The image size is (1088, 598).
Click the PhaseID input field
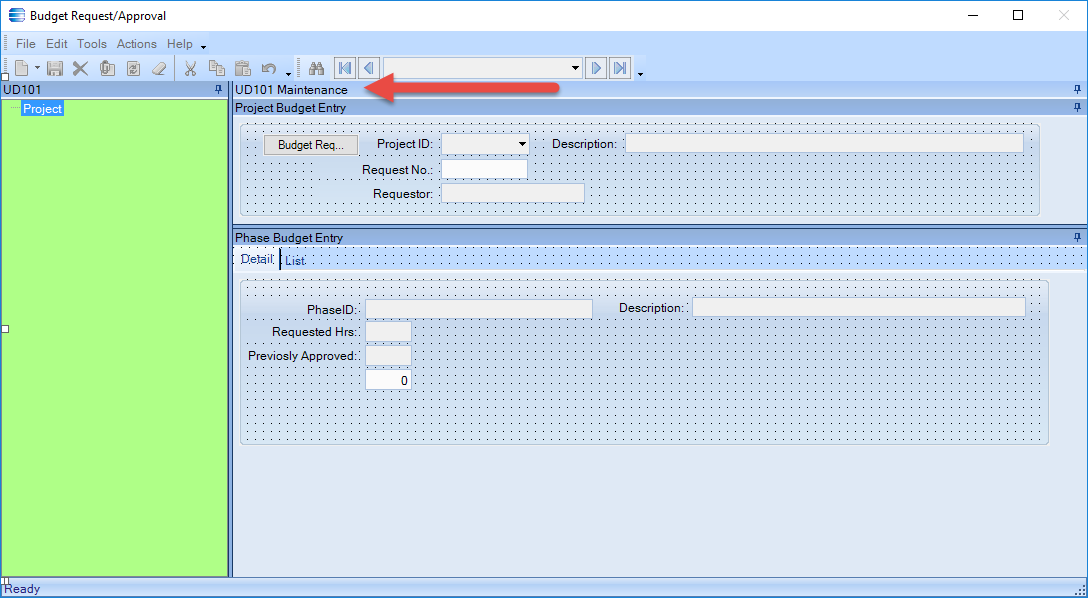point(479,309)
